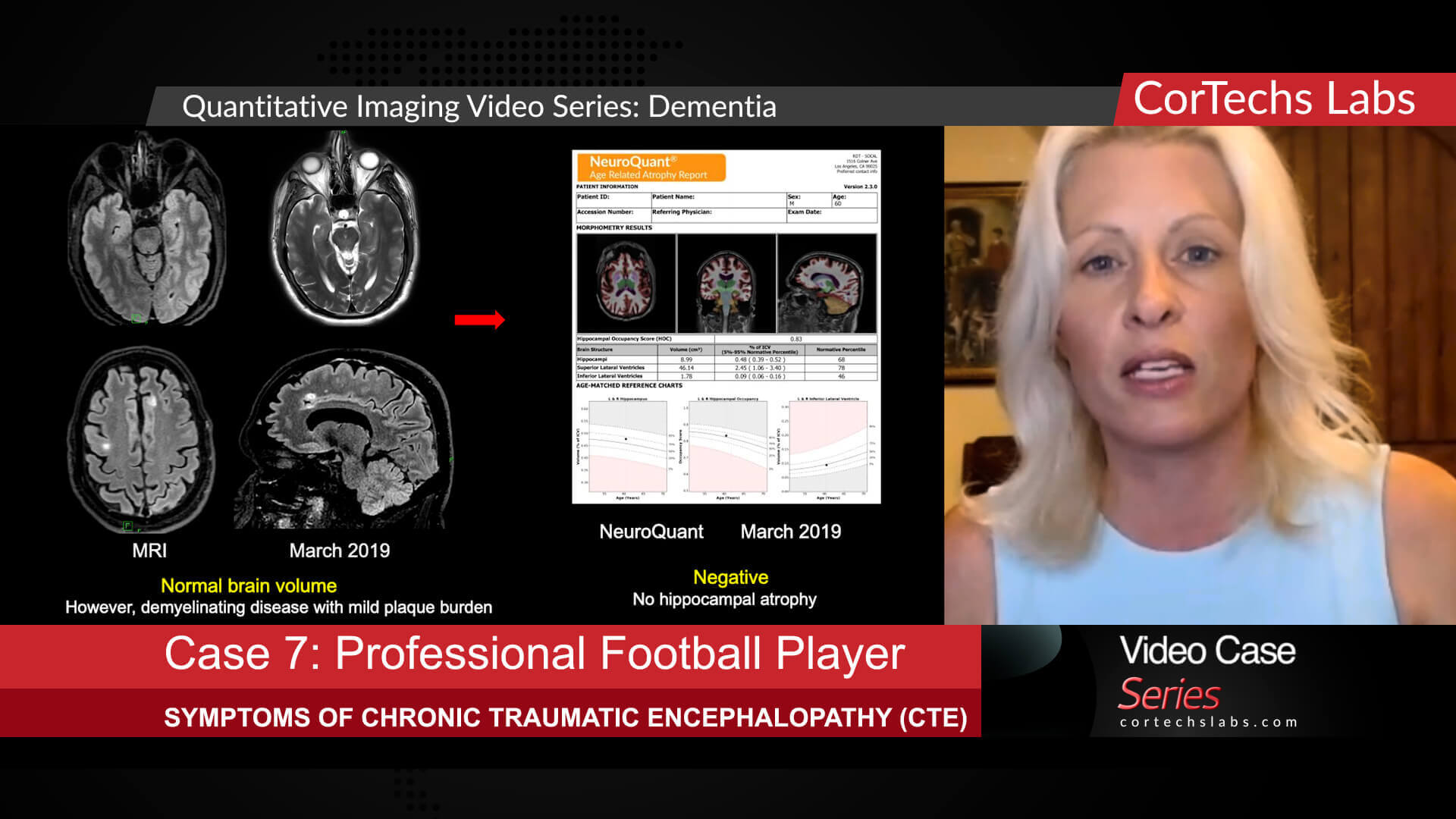Click the 'Quantitative Imaging Video Series: Dementia' title
1456x819 pixels.
[479, 107]
